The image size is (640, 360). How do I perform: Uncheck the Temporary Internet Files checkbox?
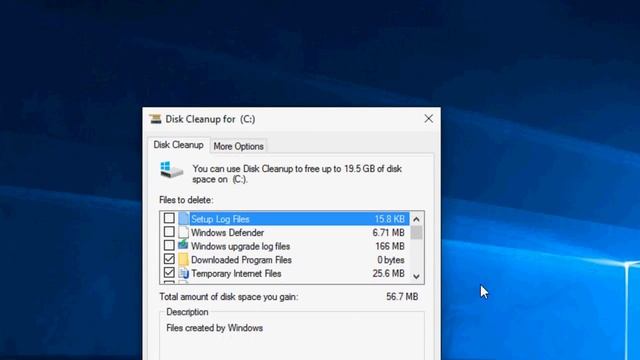click(x=169, y=273)
